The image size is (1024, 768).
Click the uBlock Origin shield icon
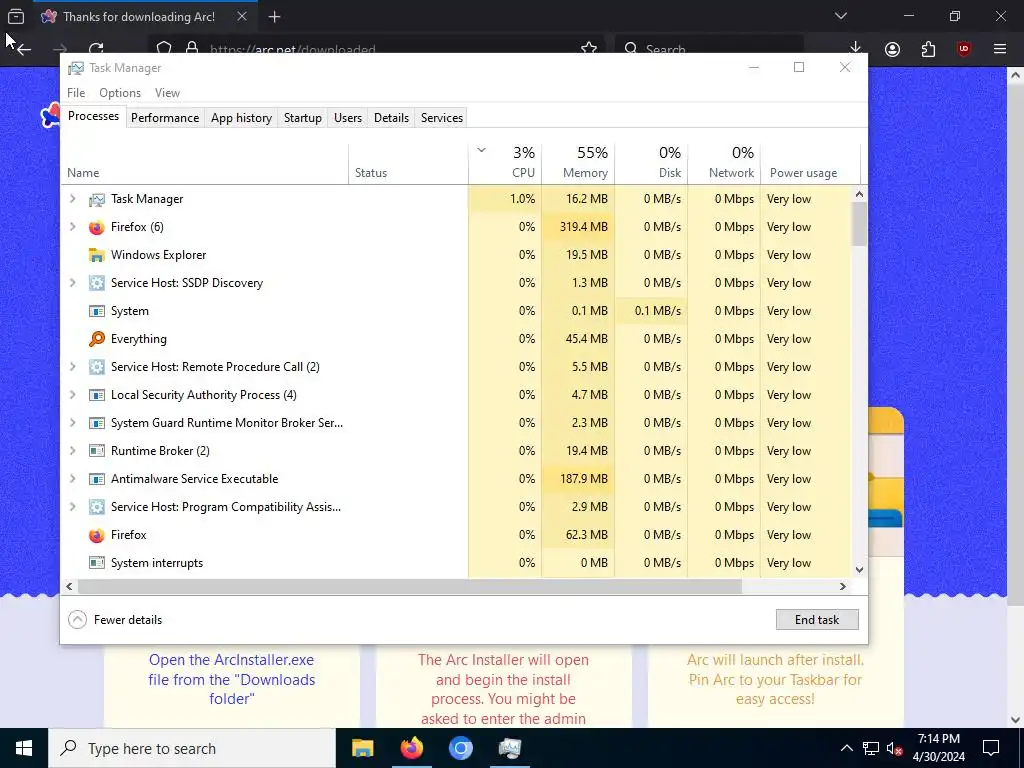pos(964,49)
